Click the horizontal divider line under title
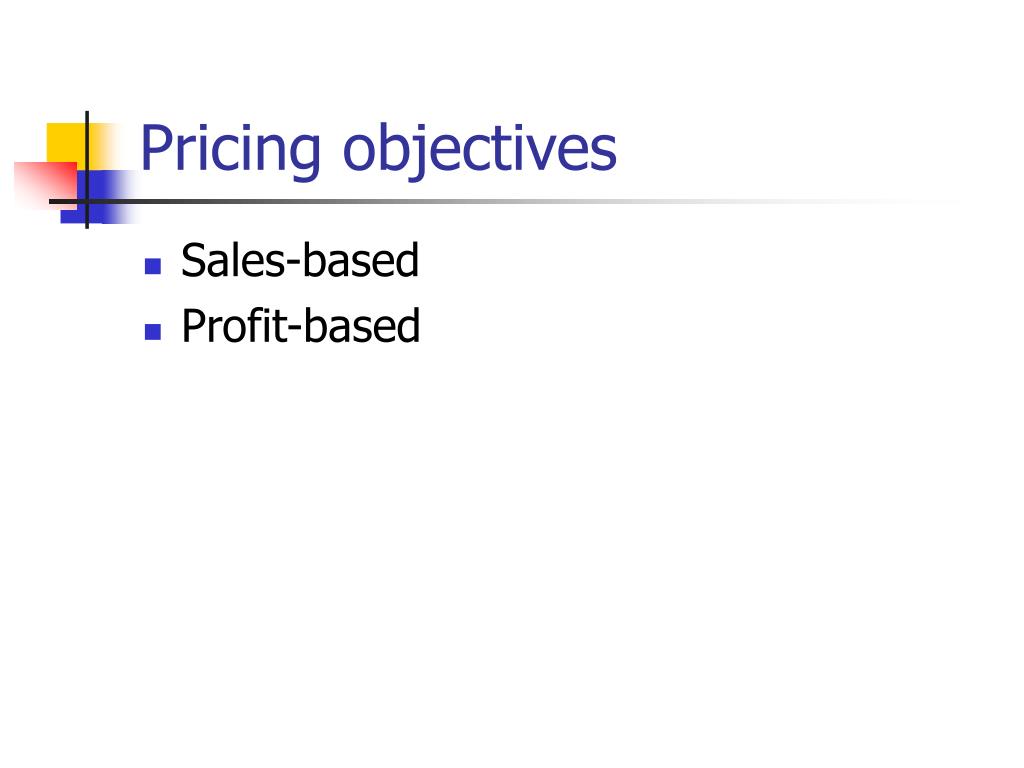The image size is (1024, 768). tap(503, 201)
